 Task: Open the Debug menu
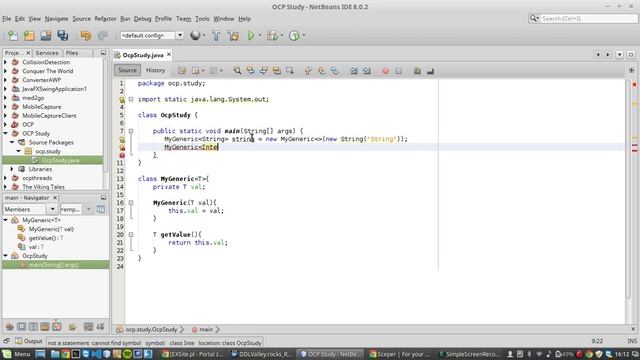pos(142,19)
